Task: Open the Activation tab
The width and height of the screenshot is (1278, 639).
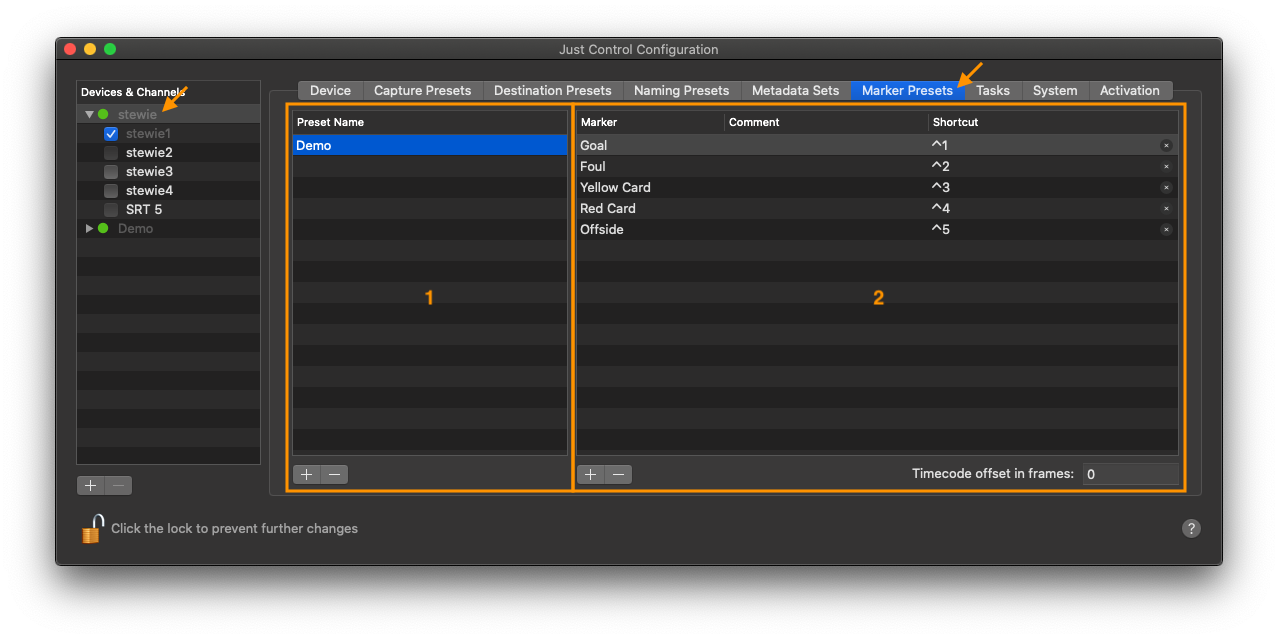Action: pos(1130,90)
